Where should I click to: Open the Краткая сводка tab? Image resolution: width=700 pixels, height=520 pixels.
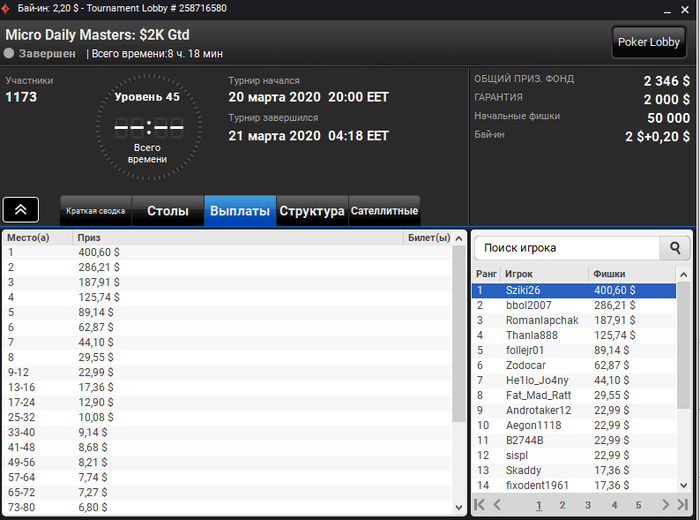[96, 211]
